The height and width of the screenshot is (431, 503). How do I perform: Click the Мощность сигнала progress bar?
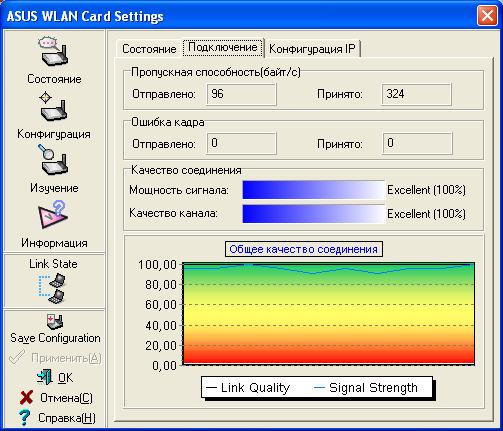click(x=314, y=190)
